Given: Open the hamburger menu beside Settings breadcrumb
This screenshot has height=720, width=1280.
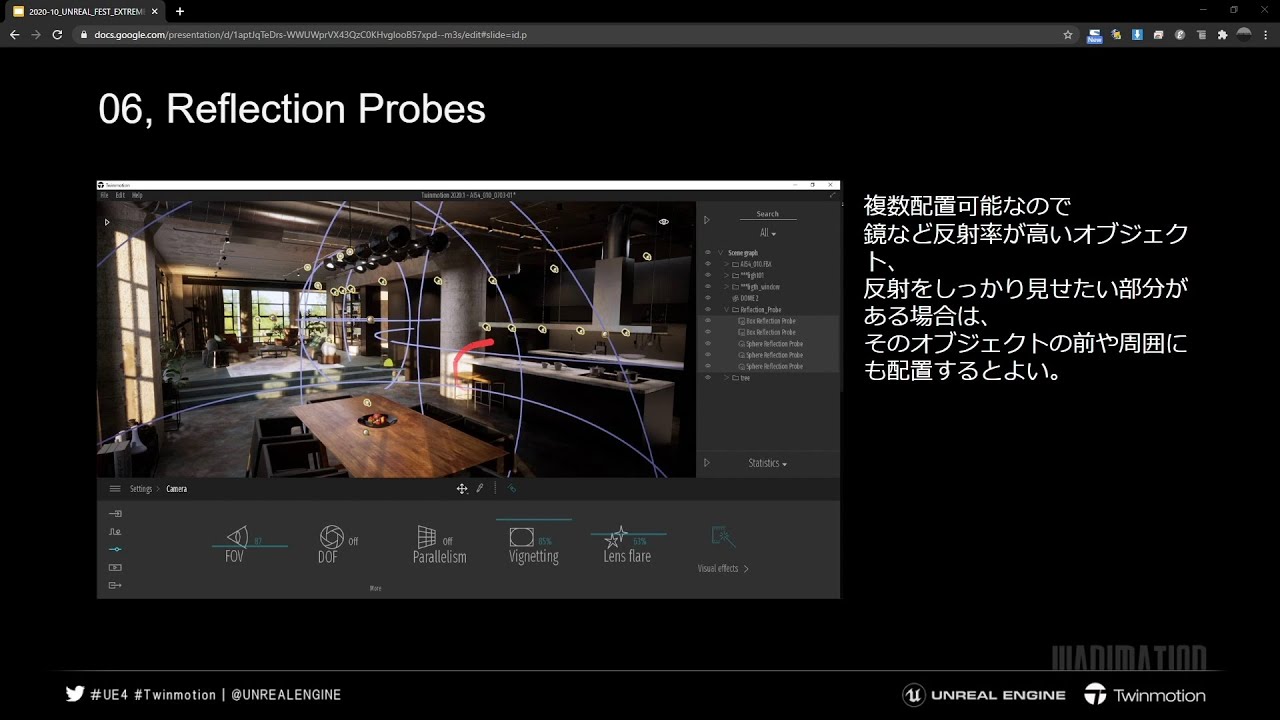Looking at the screenshot, I should click(x=115, y=489).
